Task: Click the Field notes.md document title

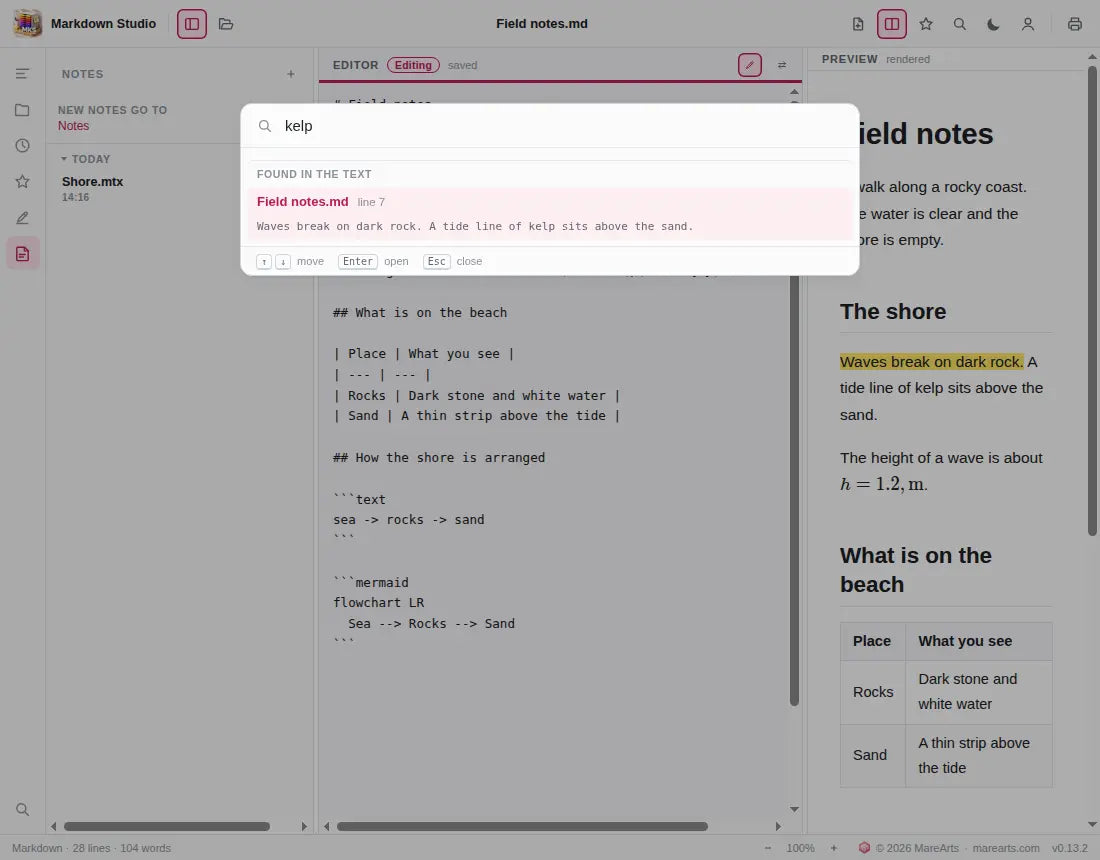Action: coord(542,24)
